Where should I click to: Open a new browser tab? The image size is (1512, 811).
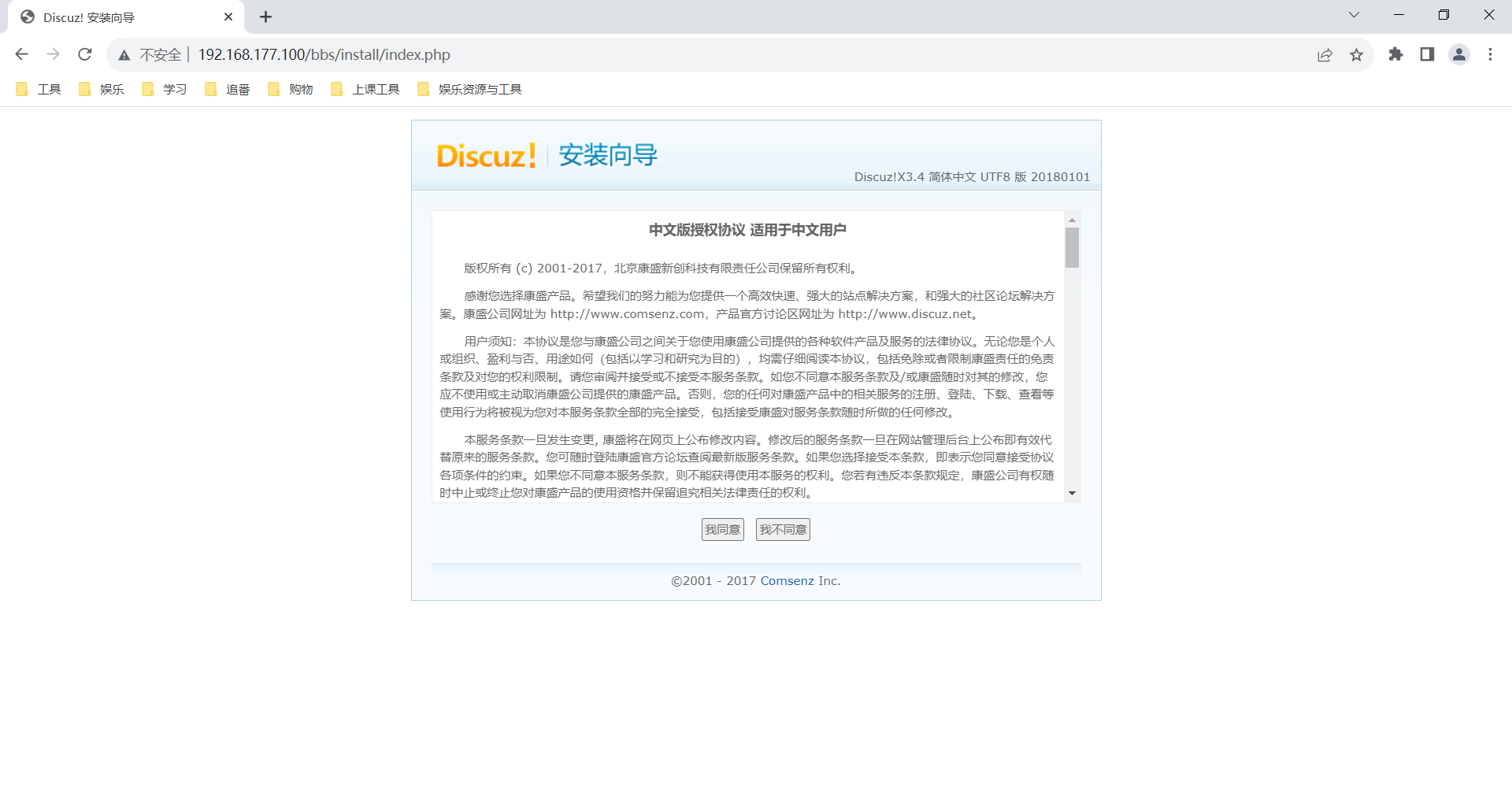(266, 17)
